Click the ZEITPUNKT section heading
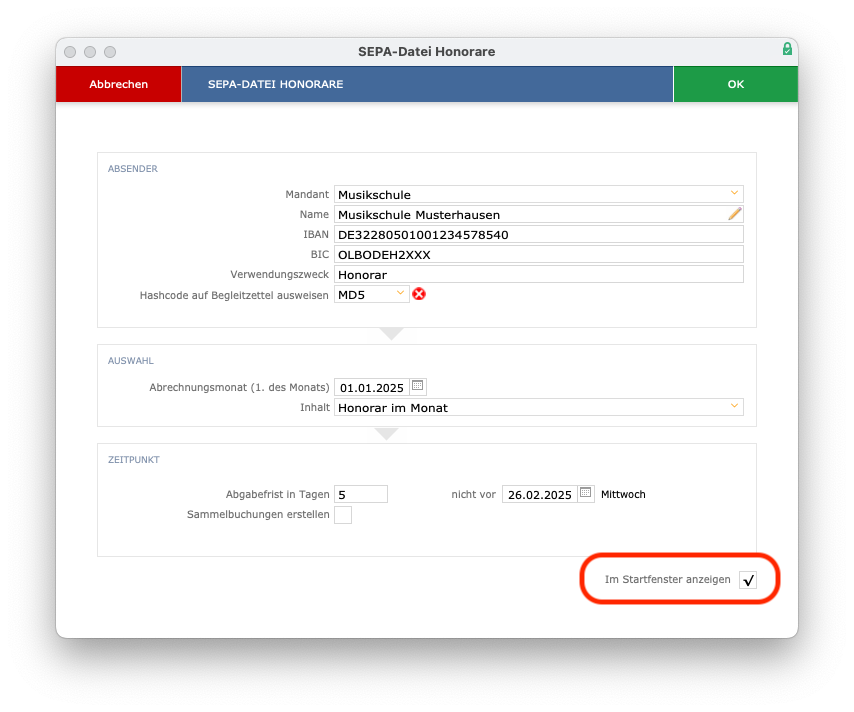 [133, 460]
